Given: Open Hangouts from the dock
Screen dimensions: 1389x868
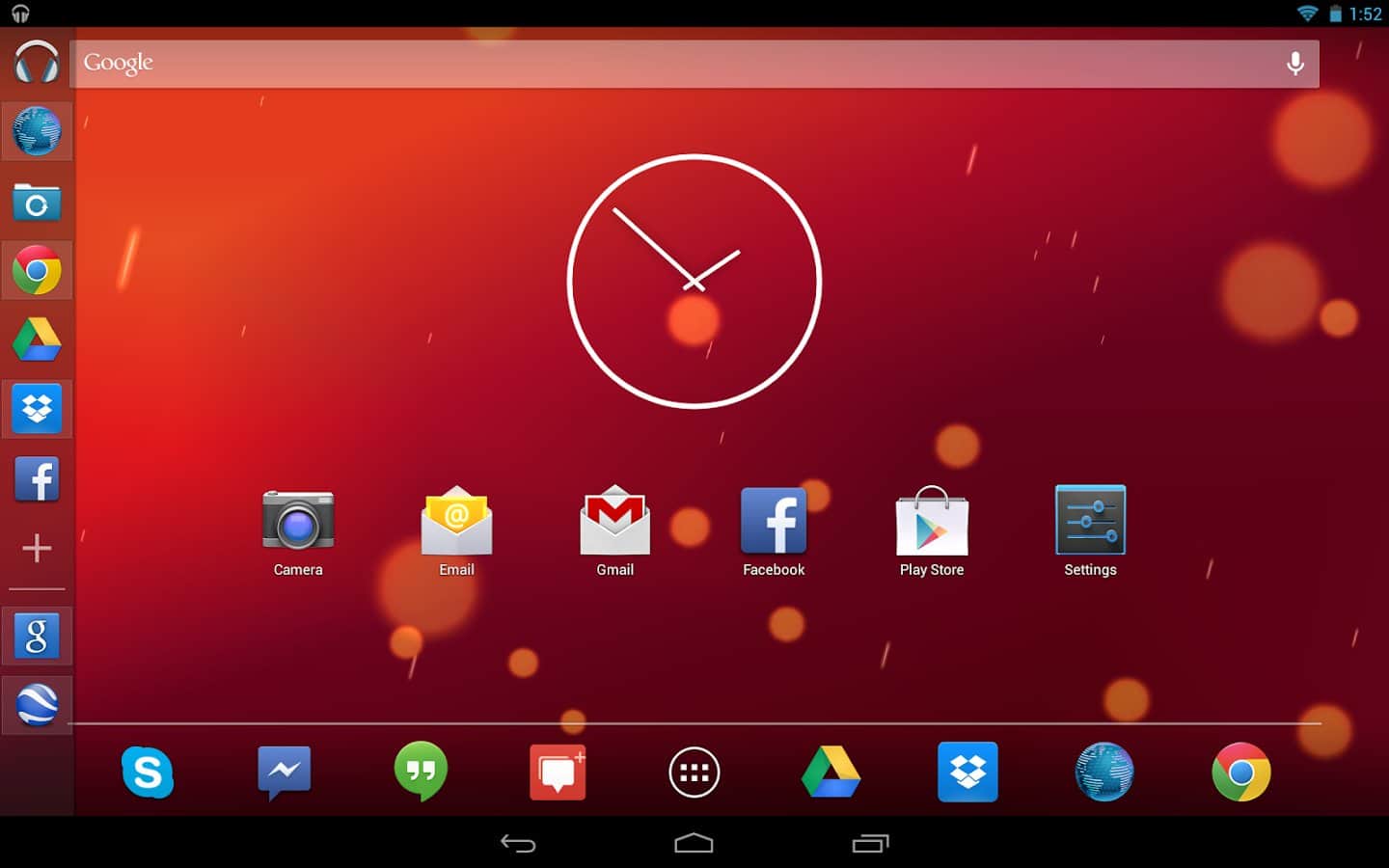Looking at the screenshot, I should (421, 773).
